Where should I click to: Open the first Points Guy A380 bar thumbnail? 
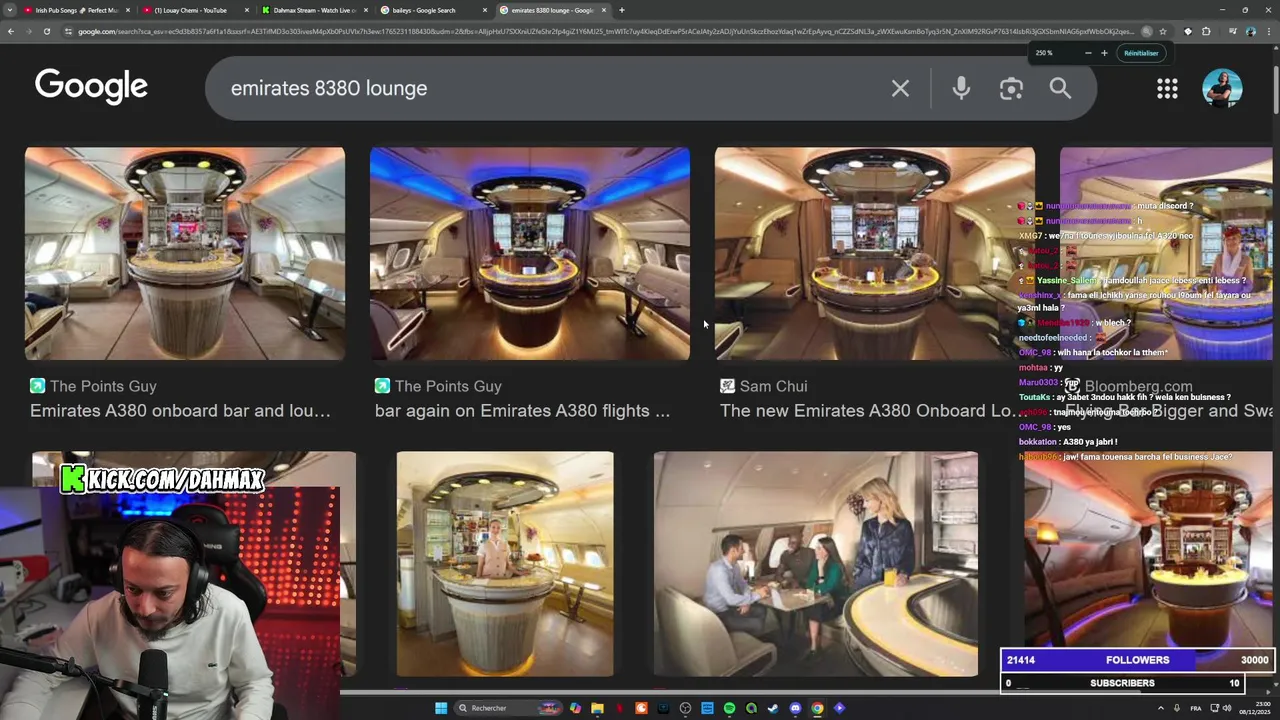pyautogui.click(x=185, y=254)
